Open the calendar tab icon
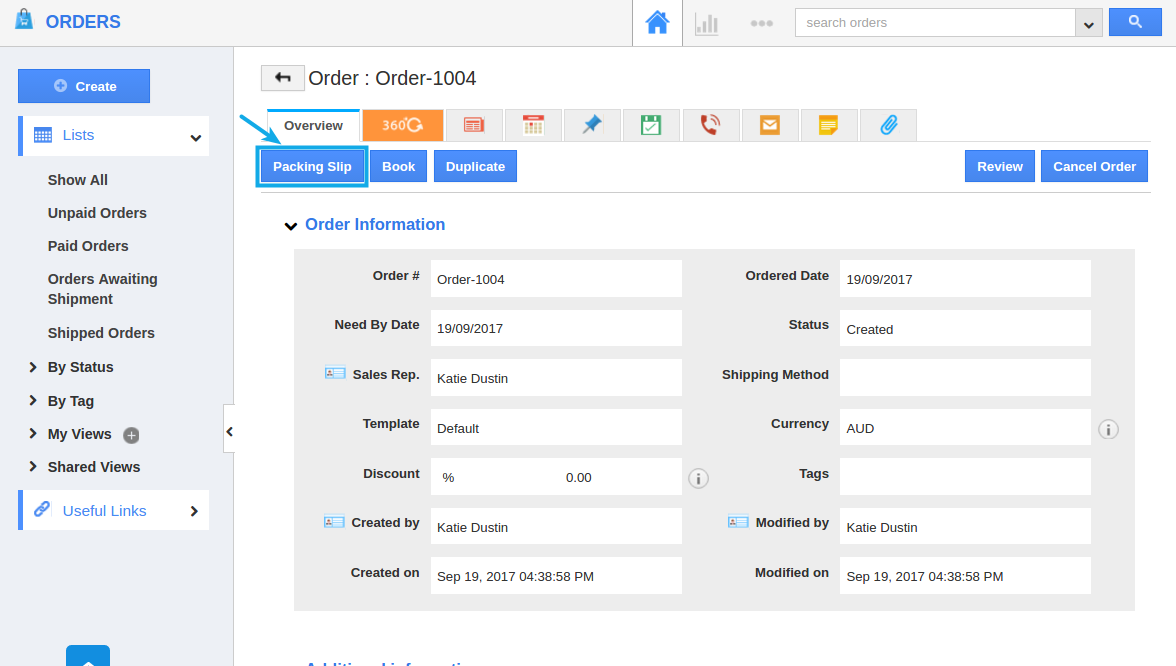Screen dimensions: 1176x666 coord(533,125)
